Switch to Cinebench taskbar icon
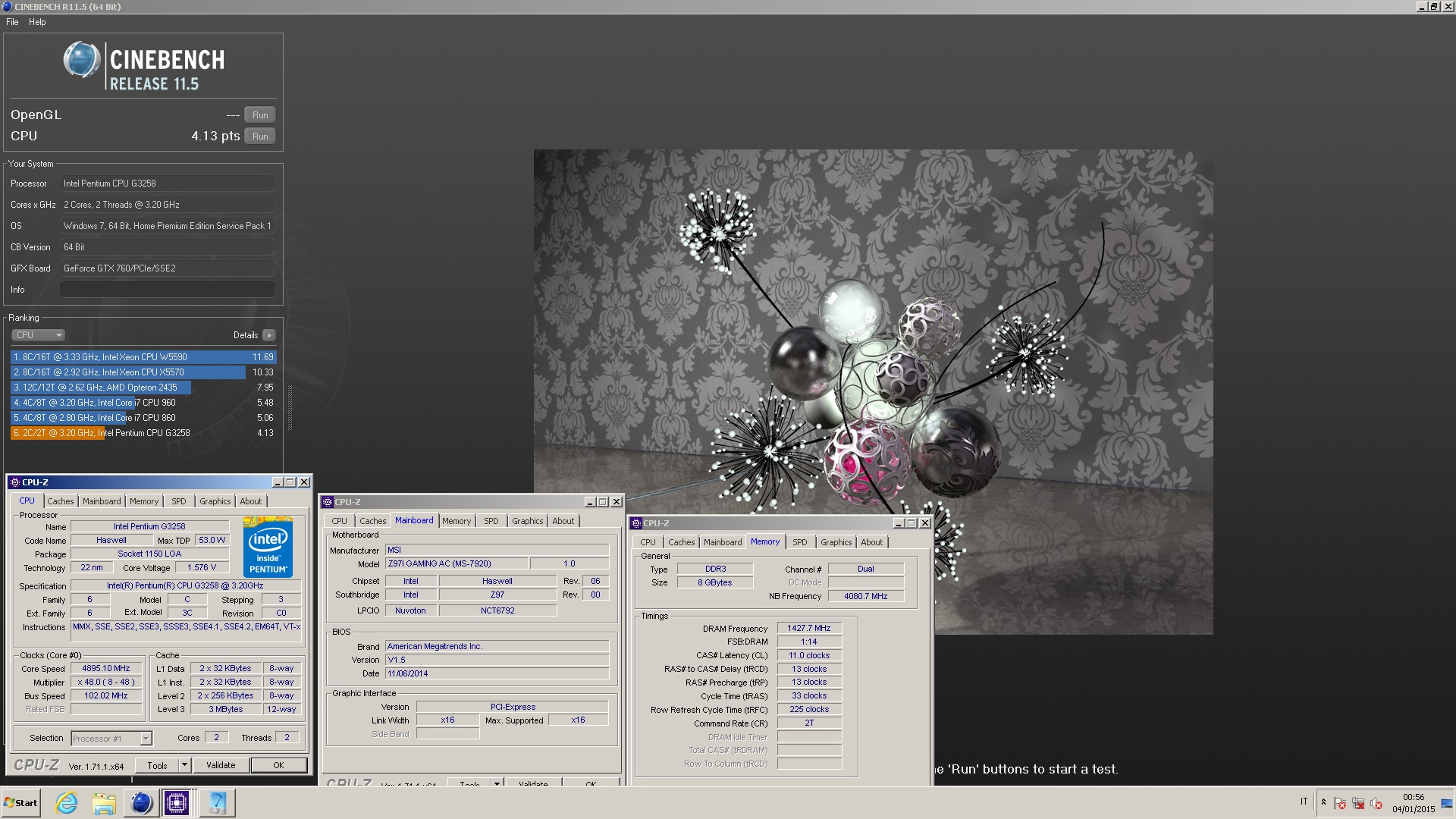1456x819 pixels. (141, 803)
